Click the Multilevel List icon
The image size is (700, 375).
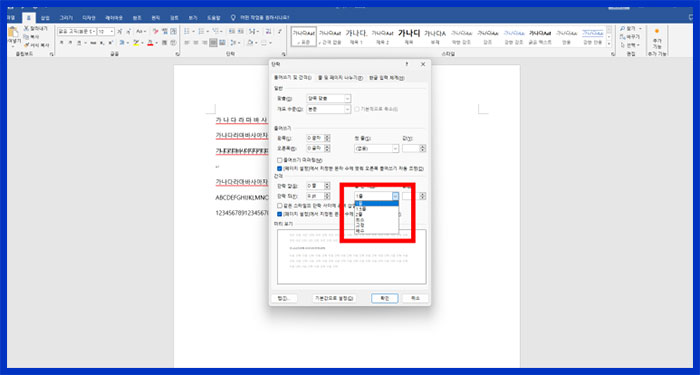coord(215,31)
